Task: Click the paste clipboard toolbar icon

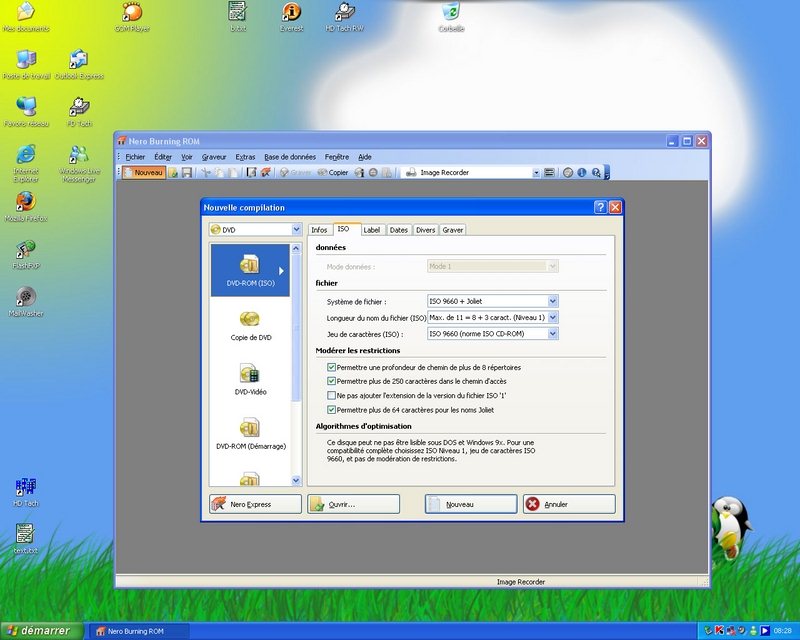Action: pos(232,173)
